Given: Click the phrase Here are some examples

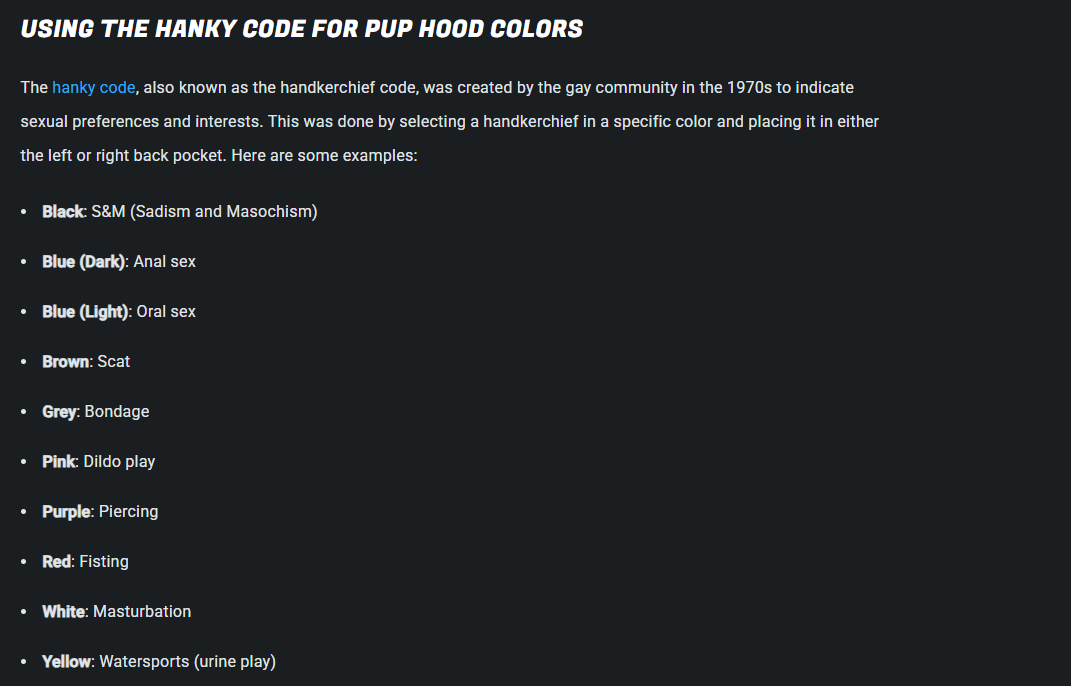Looking at the screenshot, I should point(324,156).
